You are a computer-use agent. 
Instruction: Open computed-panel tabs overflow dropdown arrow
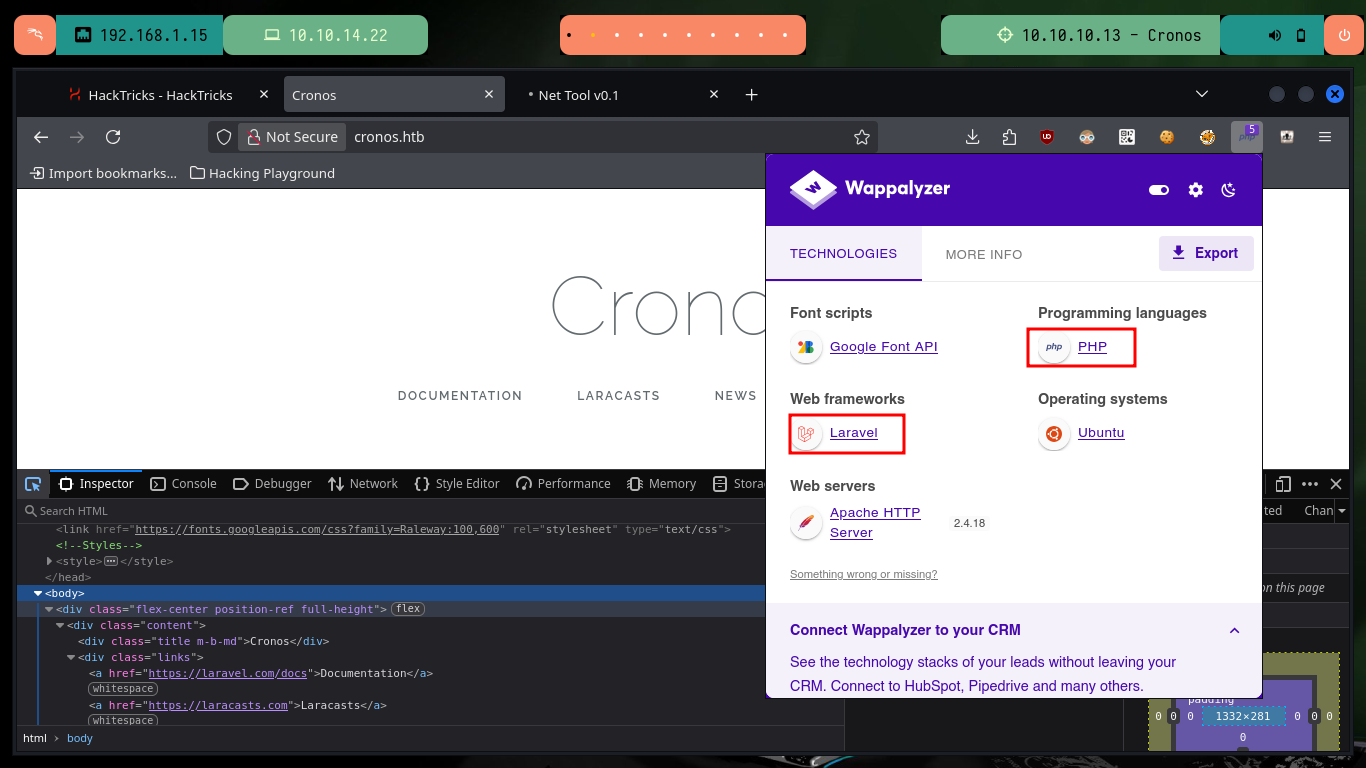click(x=1340, y=511)
